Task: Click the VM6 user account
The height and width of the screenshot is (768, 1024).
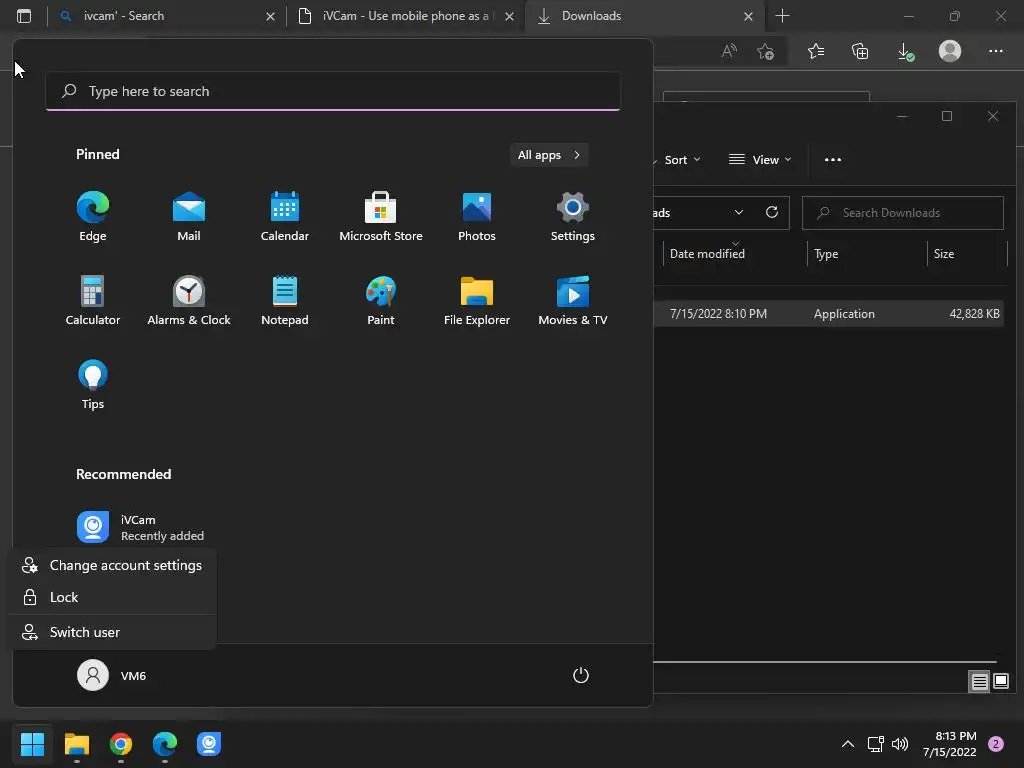Action: (112, 675)
